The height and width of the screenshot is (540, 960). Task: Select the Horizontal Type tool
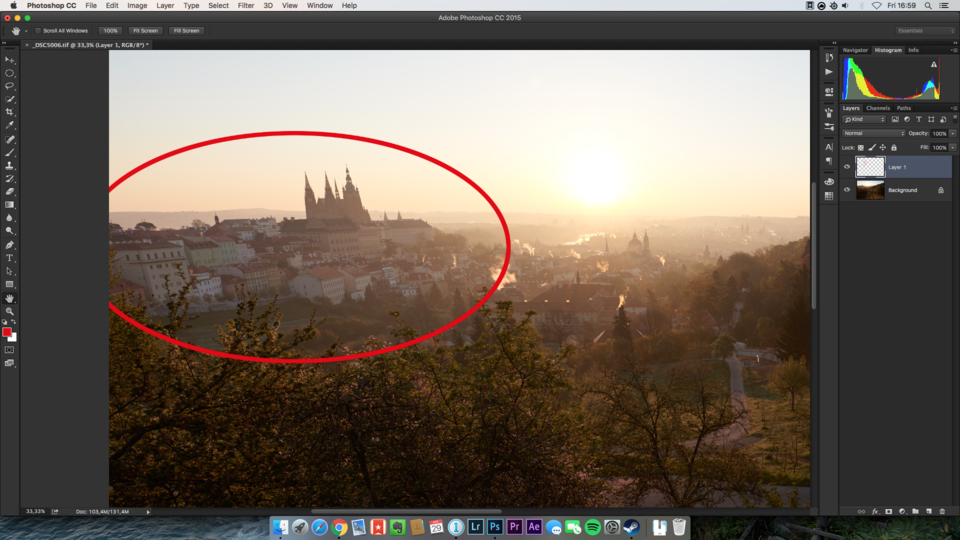point(10,258)
